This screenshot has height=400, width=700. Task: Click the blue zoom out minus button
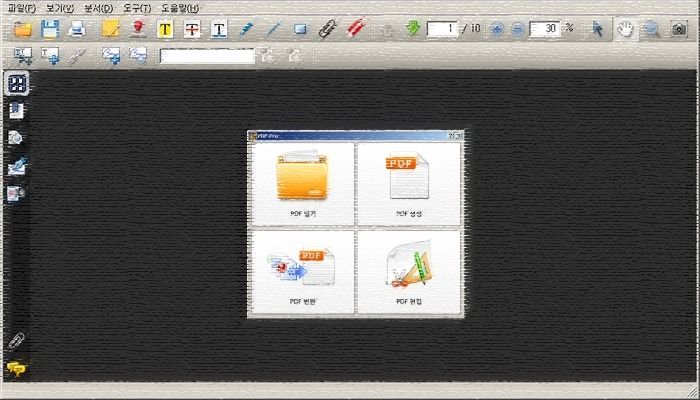tap(517, 29)
